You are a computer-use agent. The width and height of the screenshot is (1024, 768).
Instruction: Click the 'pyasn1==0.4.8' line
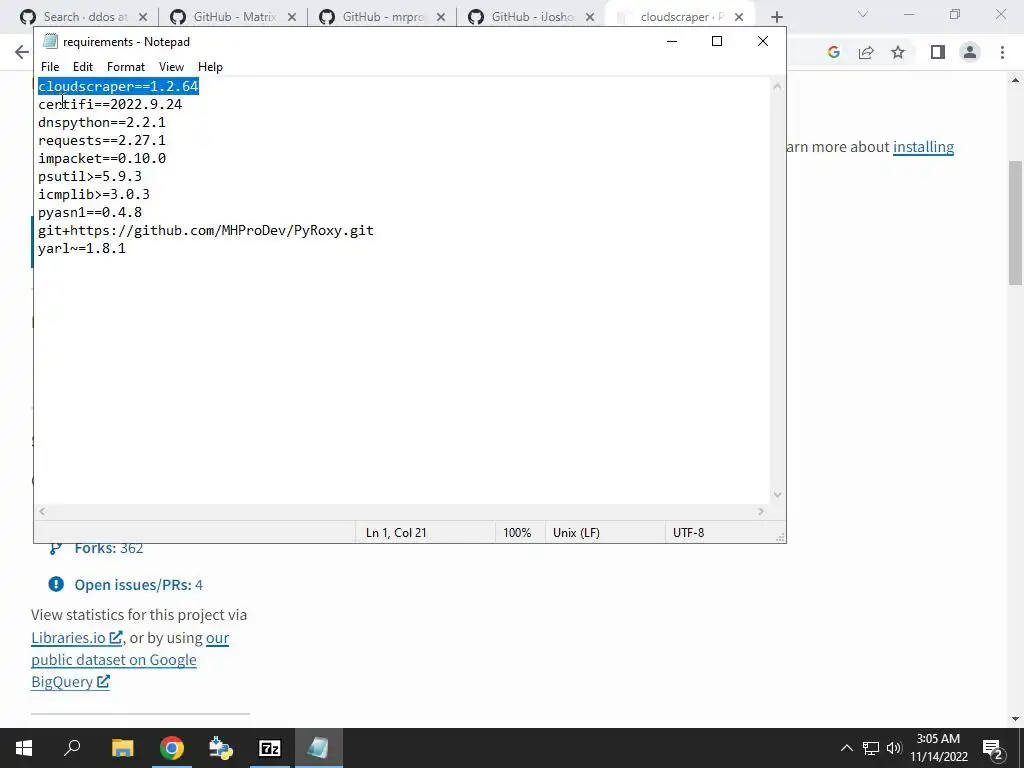89,212
